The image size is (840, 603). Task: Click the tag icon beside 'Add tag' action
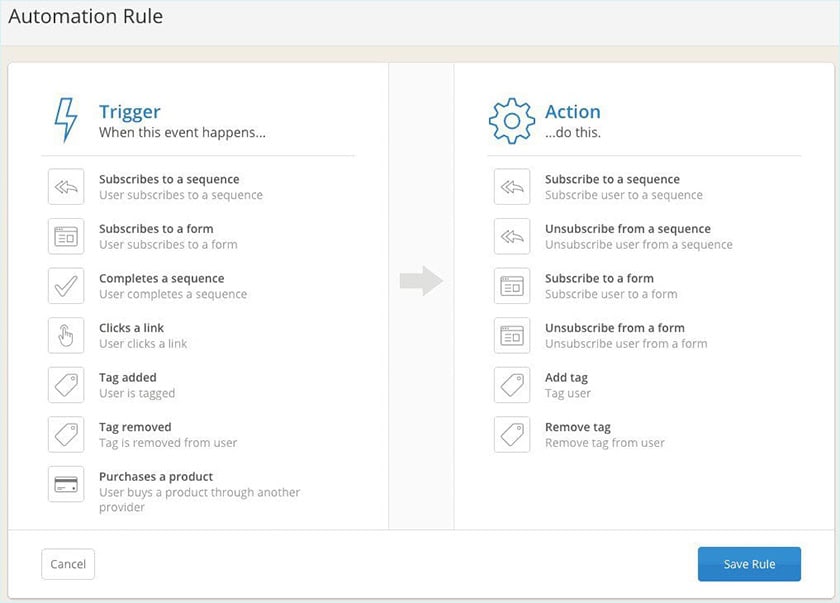coord(512,385)
